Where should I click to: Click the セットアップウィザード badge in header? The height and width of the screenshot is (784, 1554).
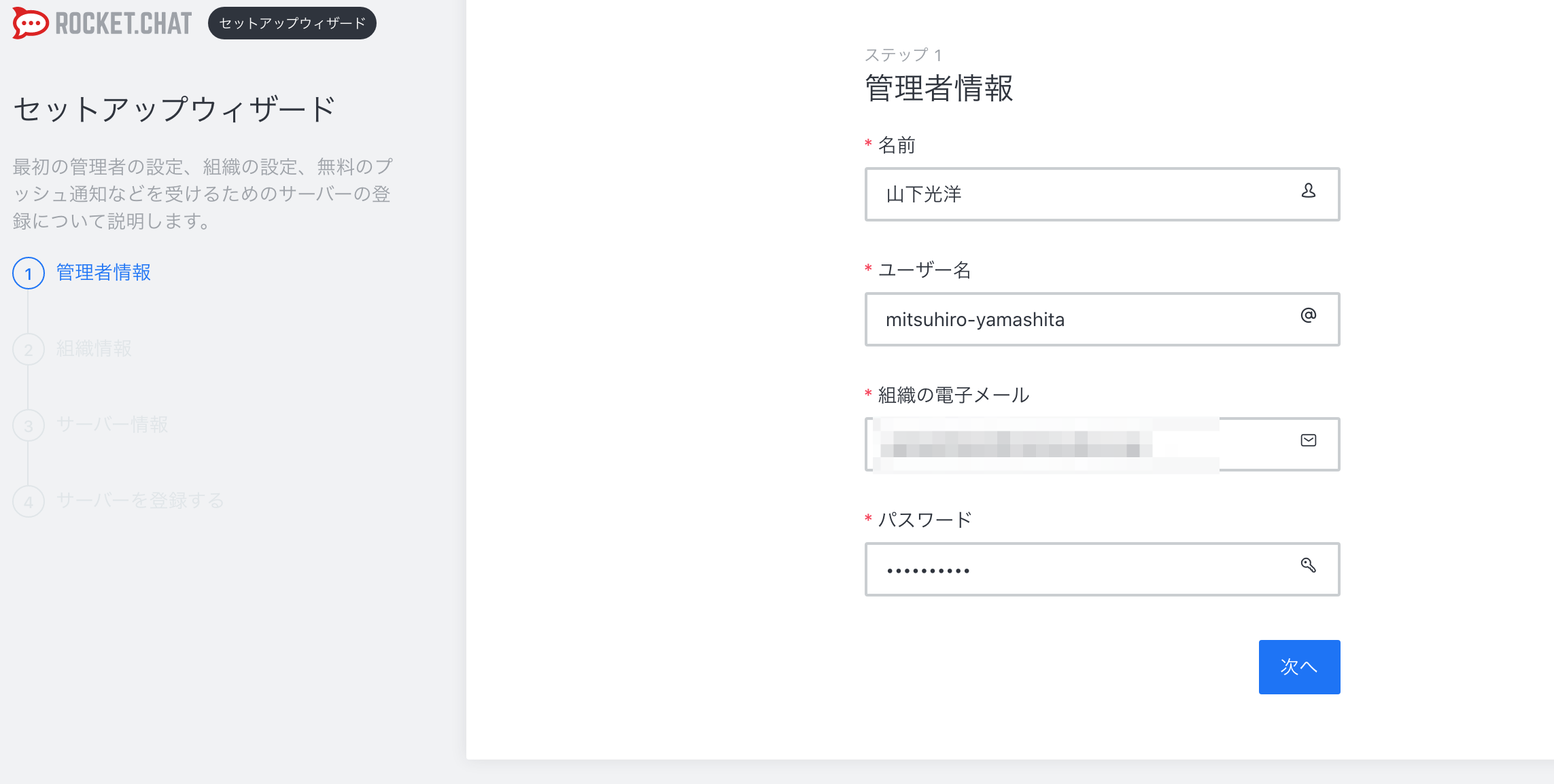(x=292, y=23)
